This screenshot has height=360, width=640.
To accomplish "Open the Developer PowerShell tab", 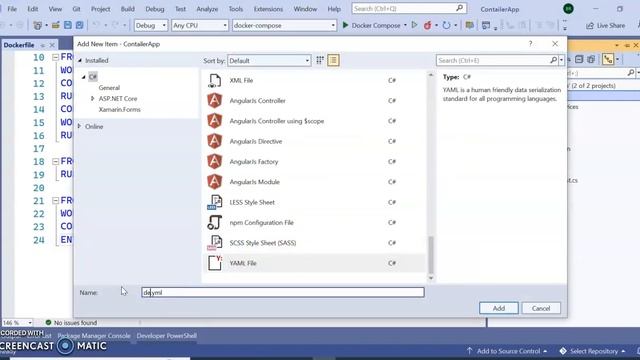I will coord(167,336).
